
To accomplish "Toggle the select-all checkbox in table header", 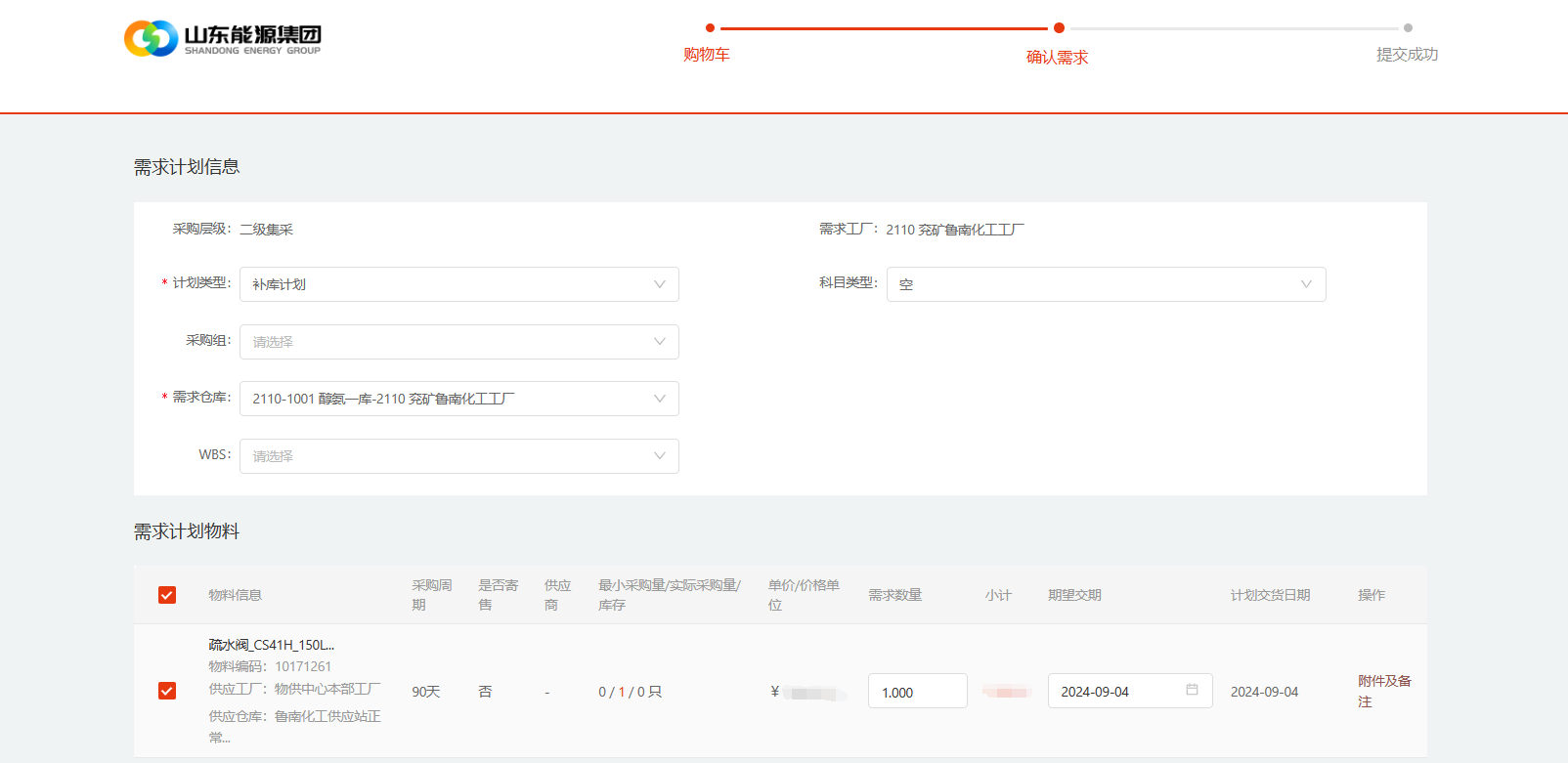I will [167, 595].
